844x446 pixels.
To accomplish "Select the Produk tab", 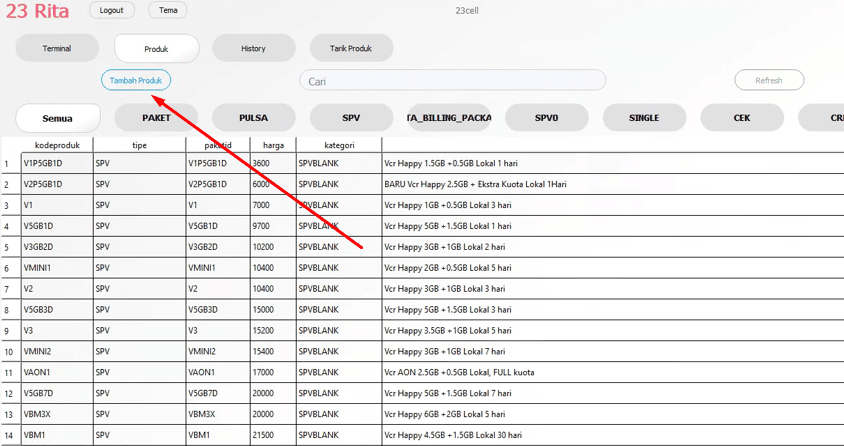I will pyautogui.click(x=156, y=48).
